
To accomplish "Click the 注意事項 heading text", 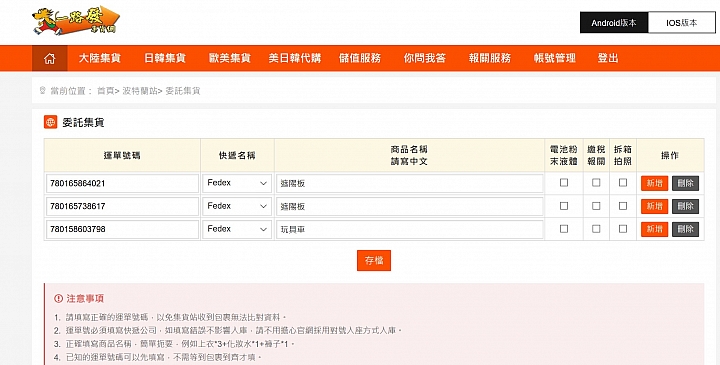I will [85, 298].
